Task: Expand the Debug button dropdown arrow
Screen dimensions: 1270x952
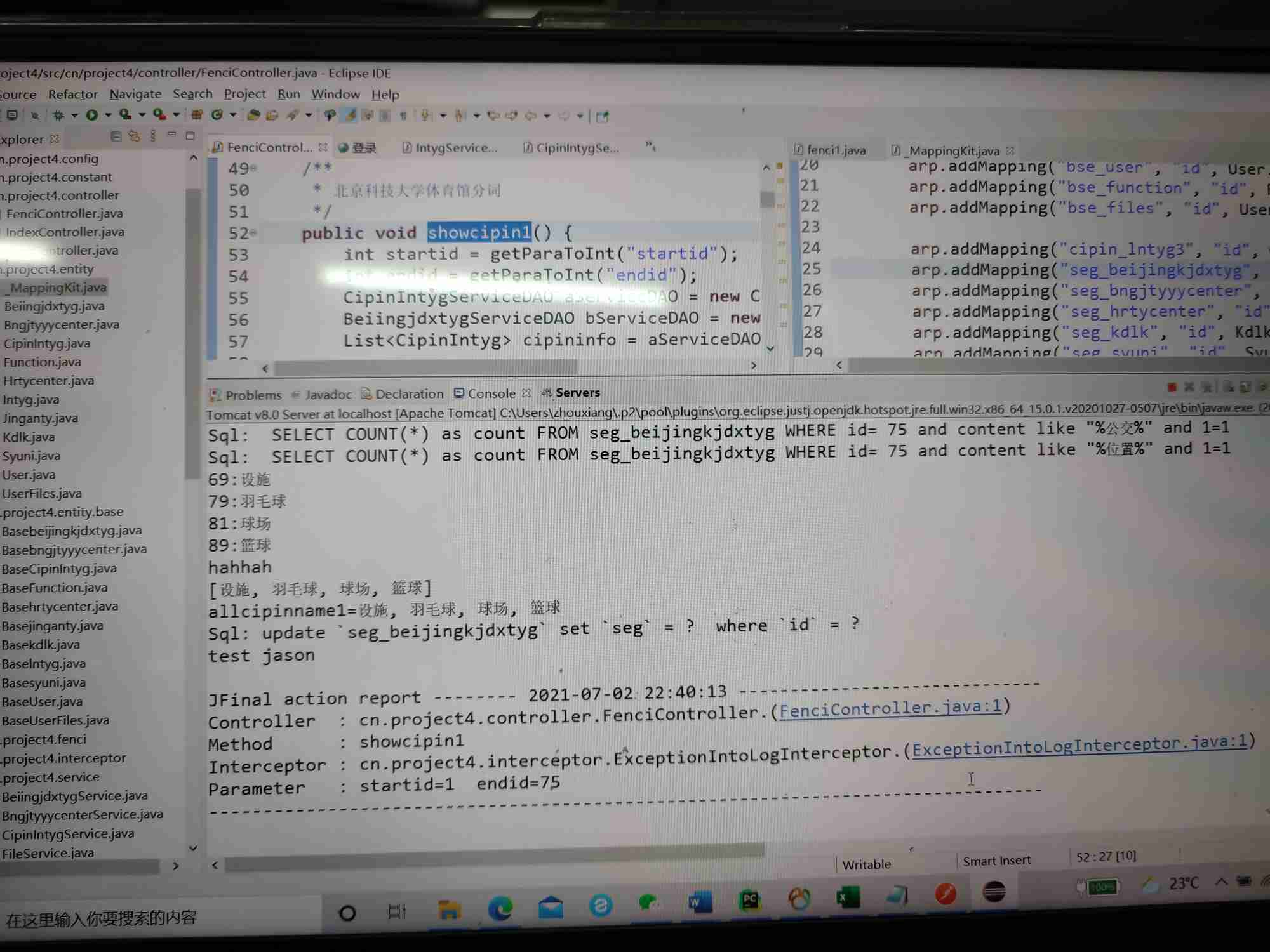Action: [x=74, y=116]
